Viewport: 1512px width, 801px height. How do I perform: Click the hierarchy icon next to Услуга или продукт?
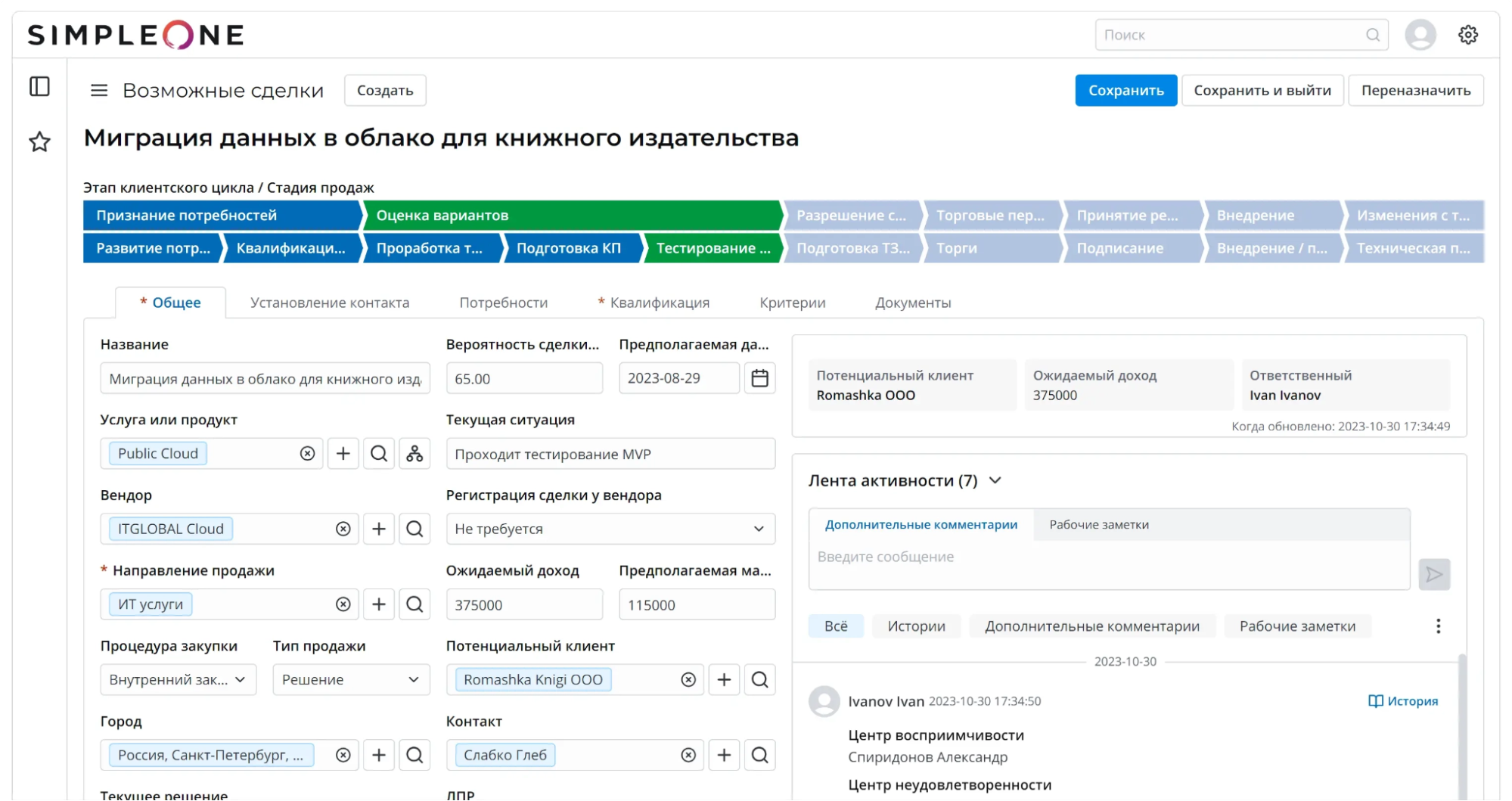pos(414,453)
